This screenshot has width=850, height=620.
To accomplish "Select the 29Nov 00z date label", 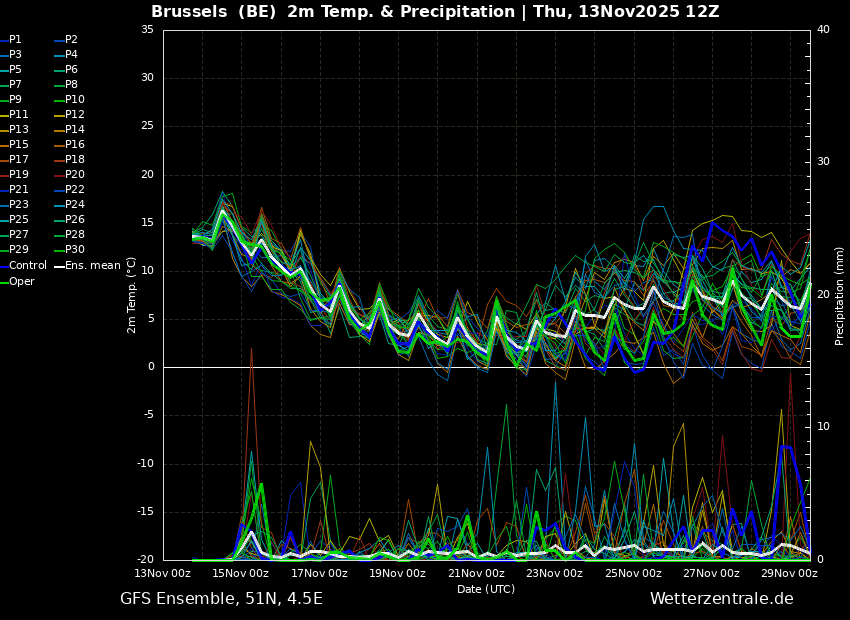I will 789,573.
